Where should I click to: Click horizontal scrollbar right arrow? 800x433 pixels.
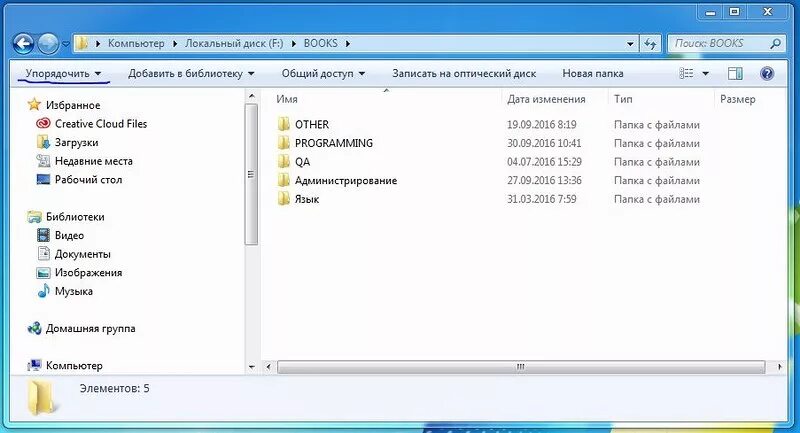click(x=780, y=367)
